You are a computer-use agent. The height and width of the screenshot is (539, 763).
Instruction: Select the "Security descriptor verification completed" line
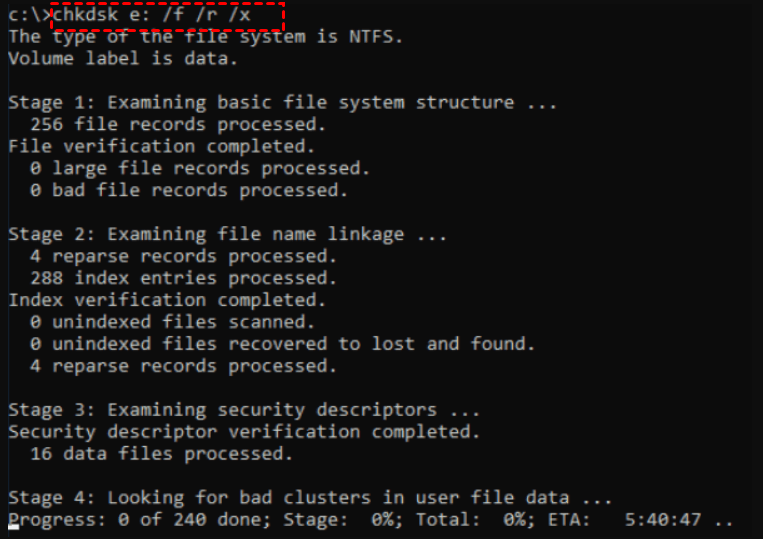click(x=243, y=432)
